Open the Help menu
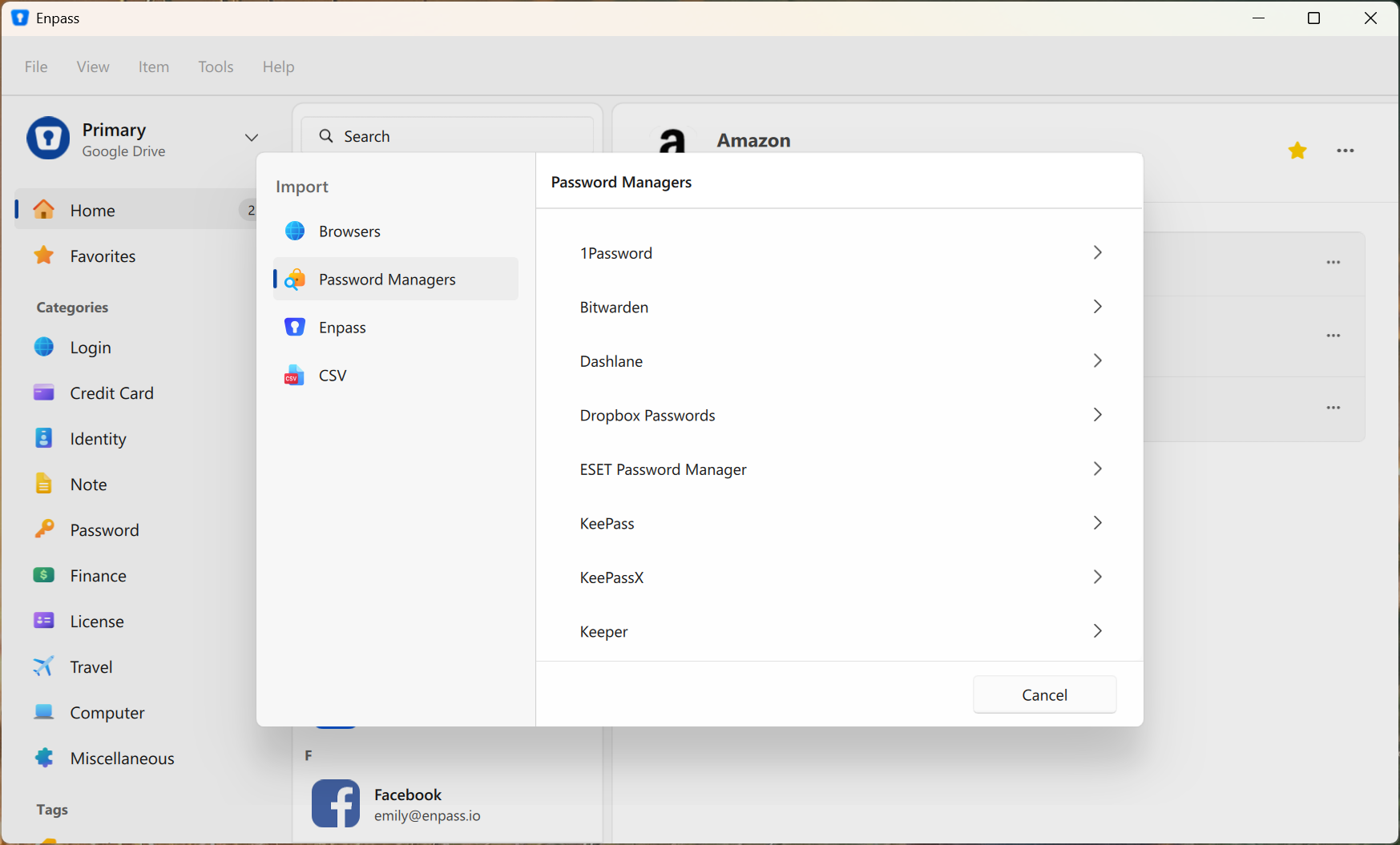The width and height of the screenshot is (1400, 845). pos(279,66)
